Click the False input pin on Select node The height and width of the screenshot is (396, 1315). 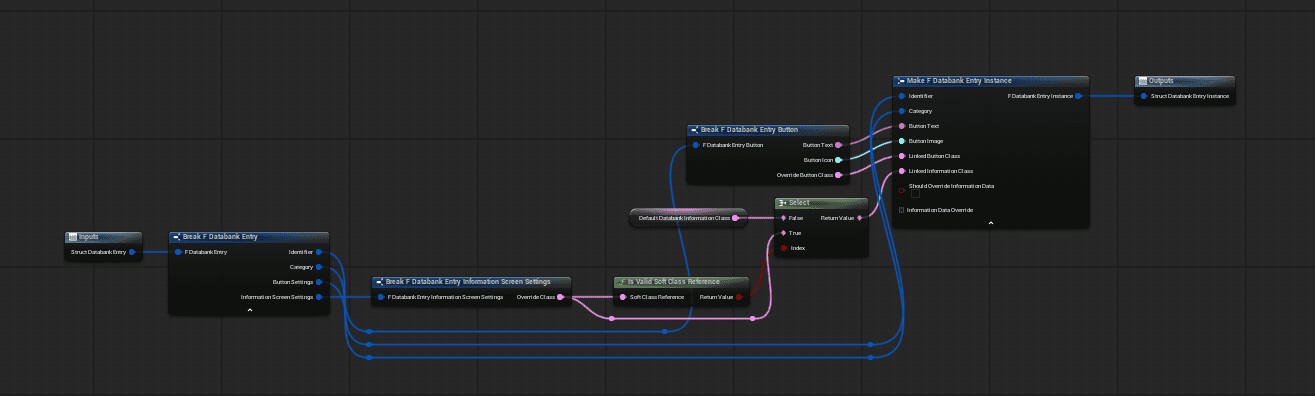(783, 217)
